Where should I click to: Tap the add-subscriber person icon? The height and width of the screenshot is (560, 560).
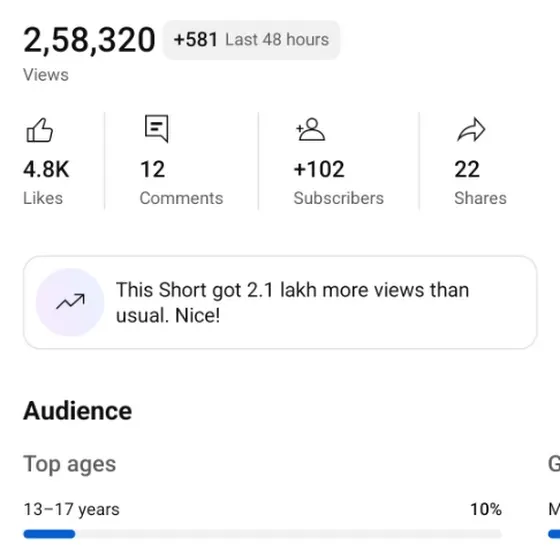point(310,129)
